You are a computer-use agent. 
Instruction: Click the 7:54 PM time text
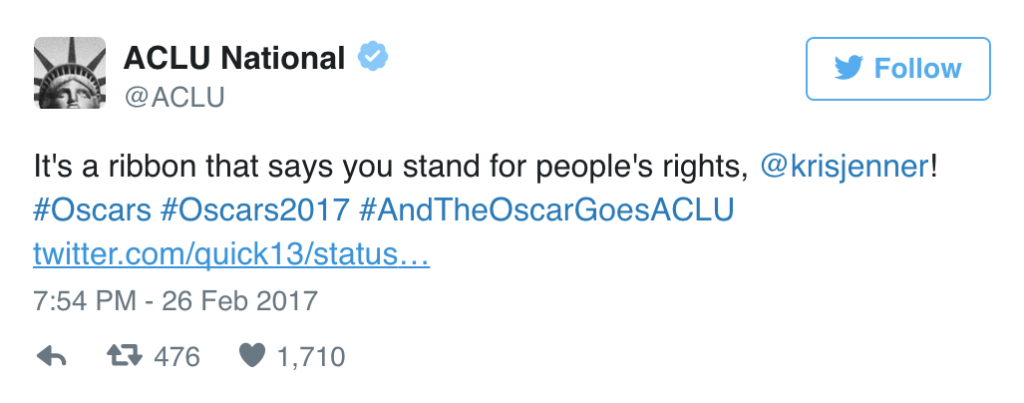pyautogui.click(x=79, y=300)
